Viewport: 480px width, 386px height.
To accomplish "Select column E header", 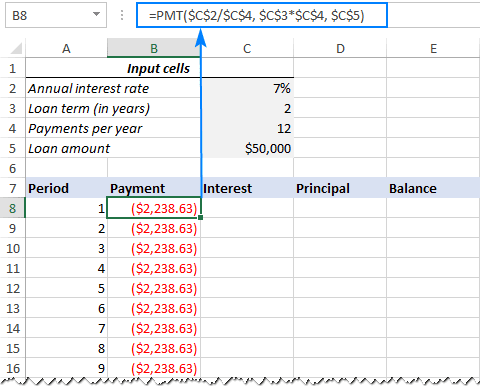I will (433, 48).
